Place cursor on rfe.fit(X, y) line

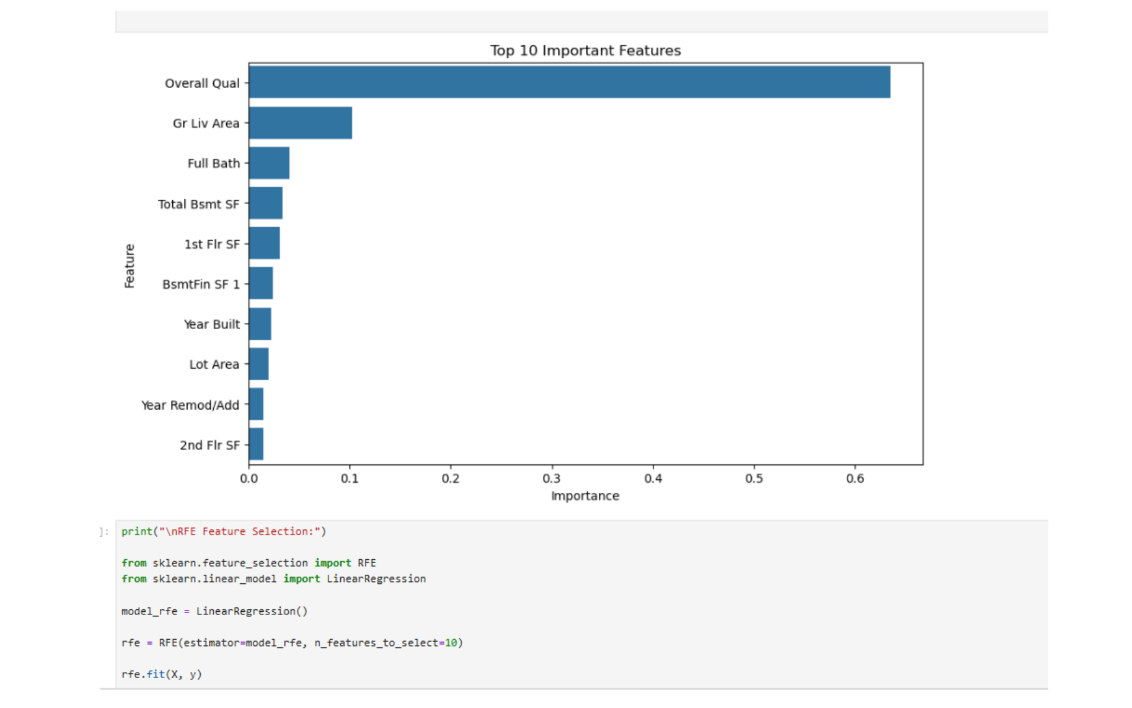162,674
